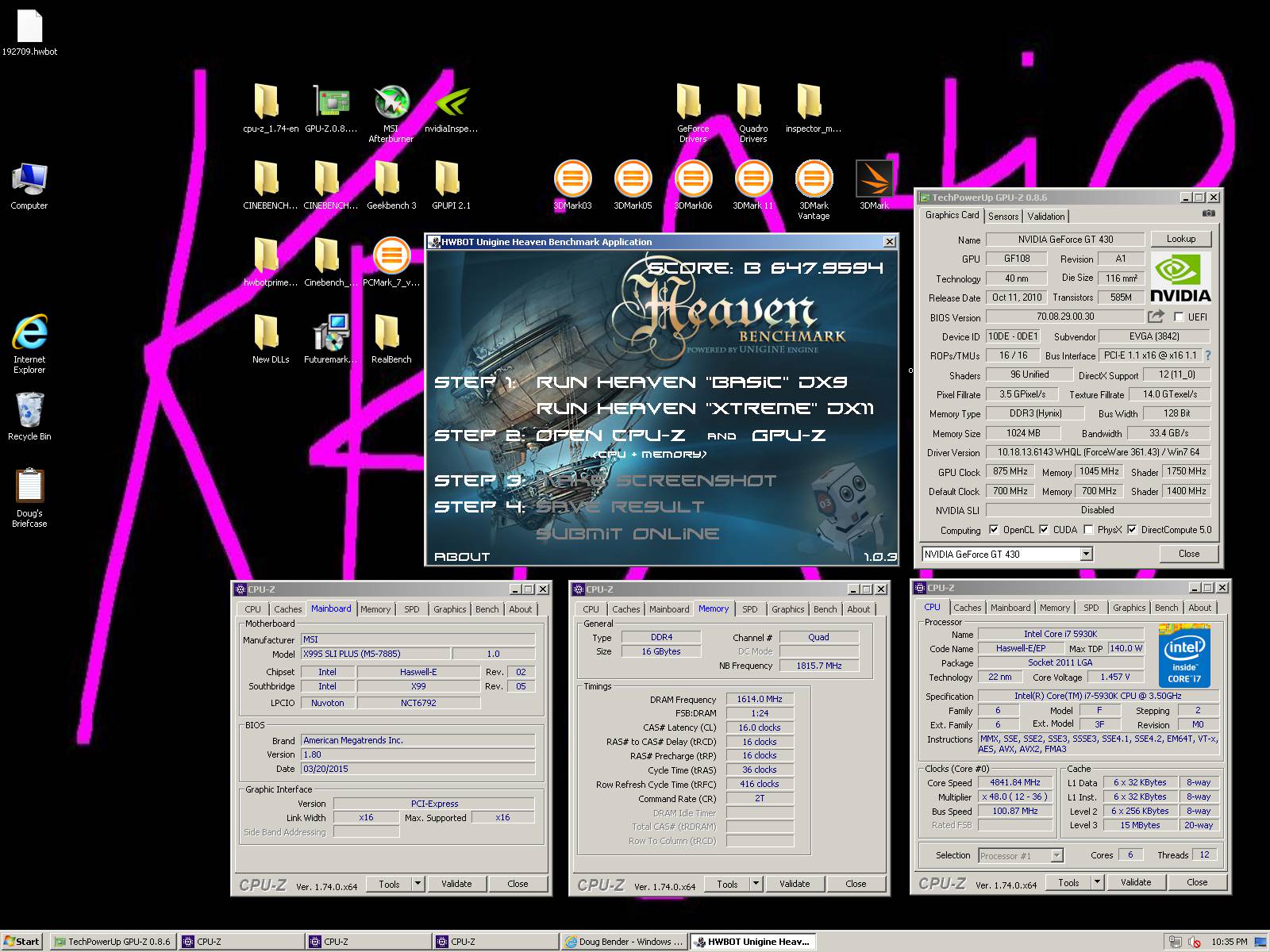
Task: Open the GeForce Drivers folder
Action: (692, 114)
